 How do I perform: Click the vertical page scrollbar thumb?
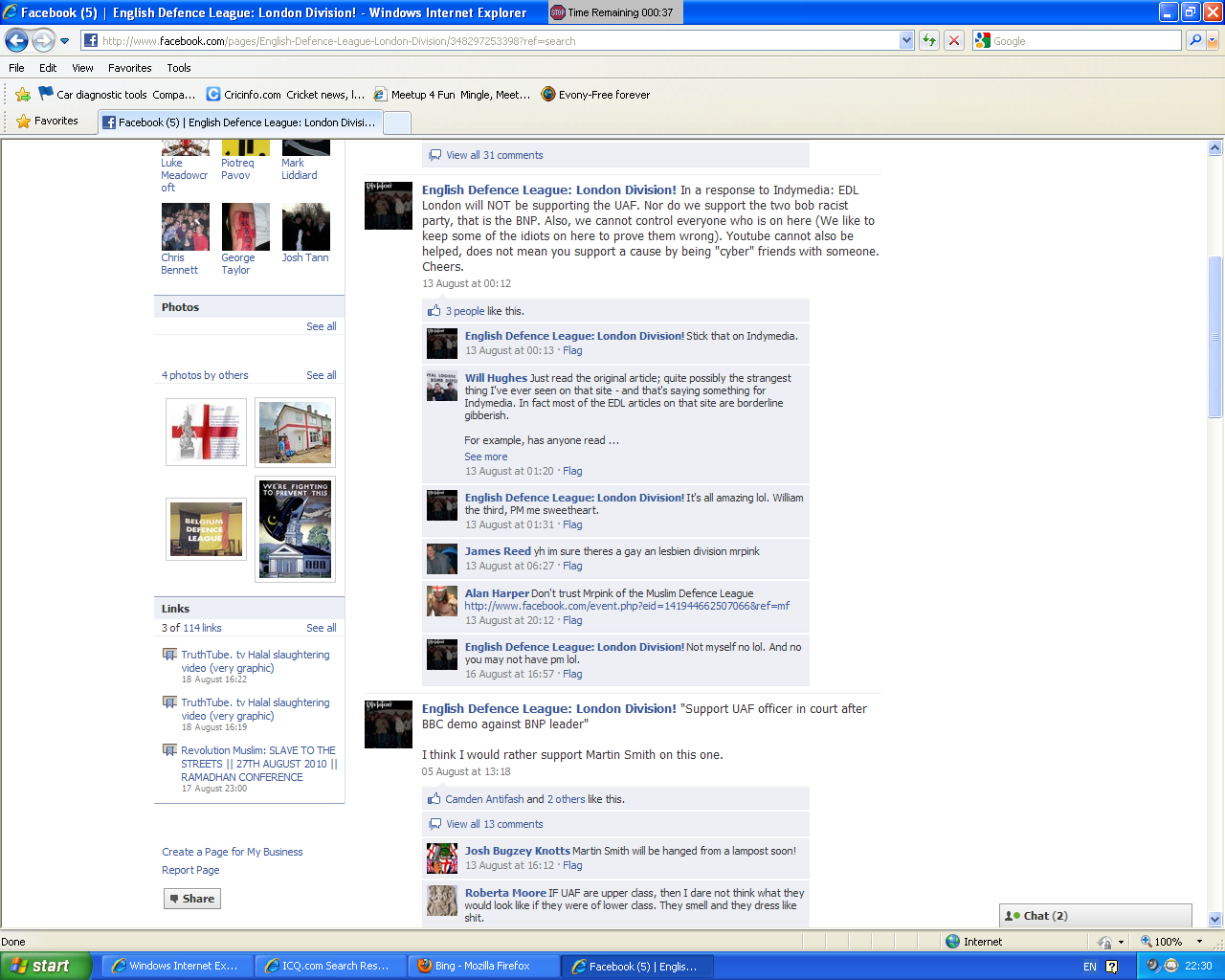tap(1214, 337)
